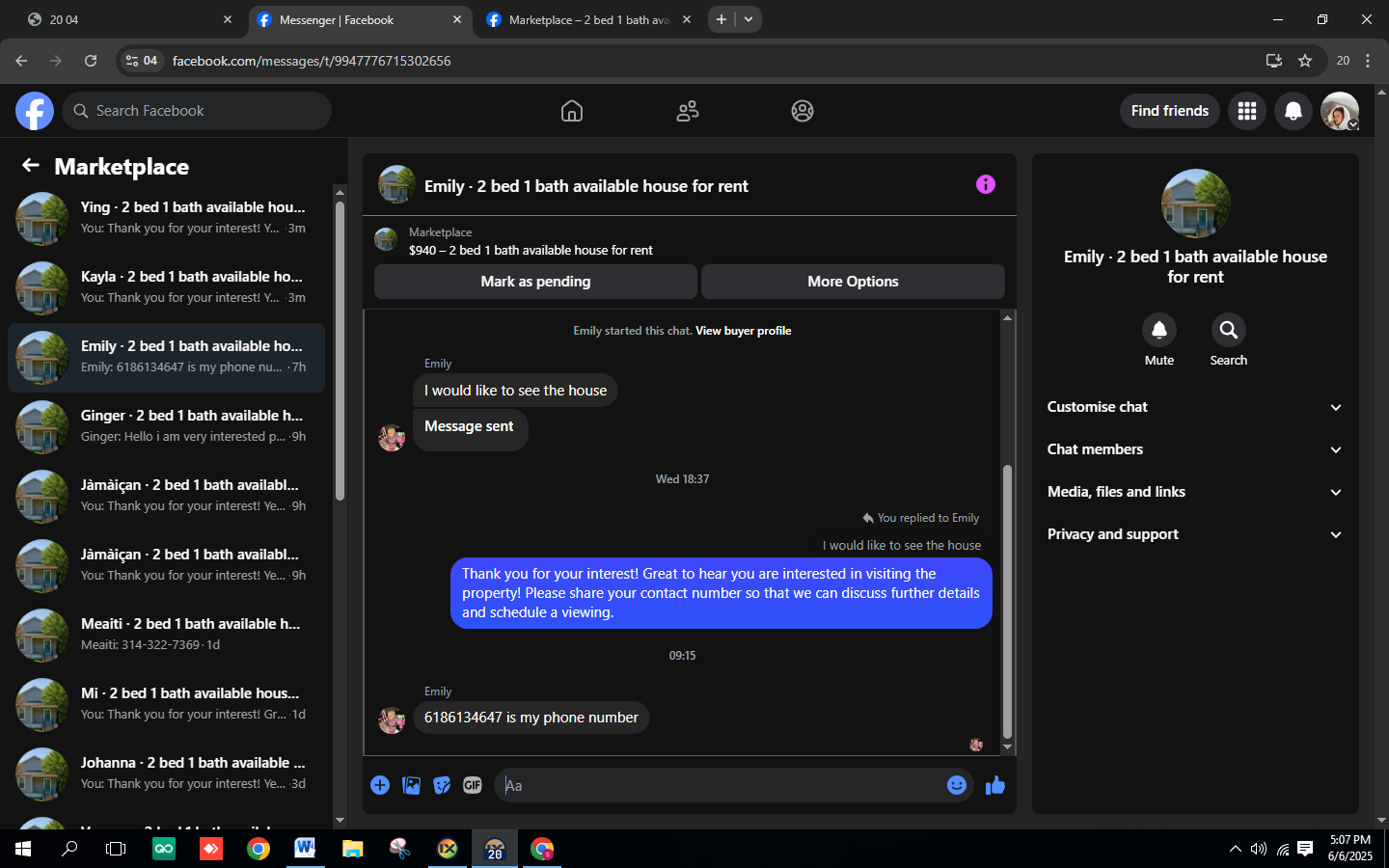Click the "6186134647 is my phone number" message
Viewport: 1389px width, 868px height.
(x=531, y=718)
